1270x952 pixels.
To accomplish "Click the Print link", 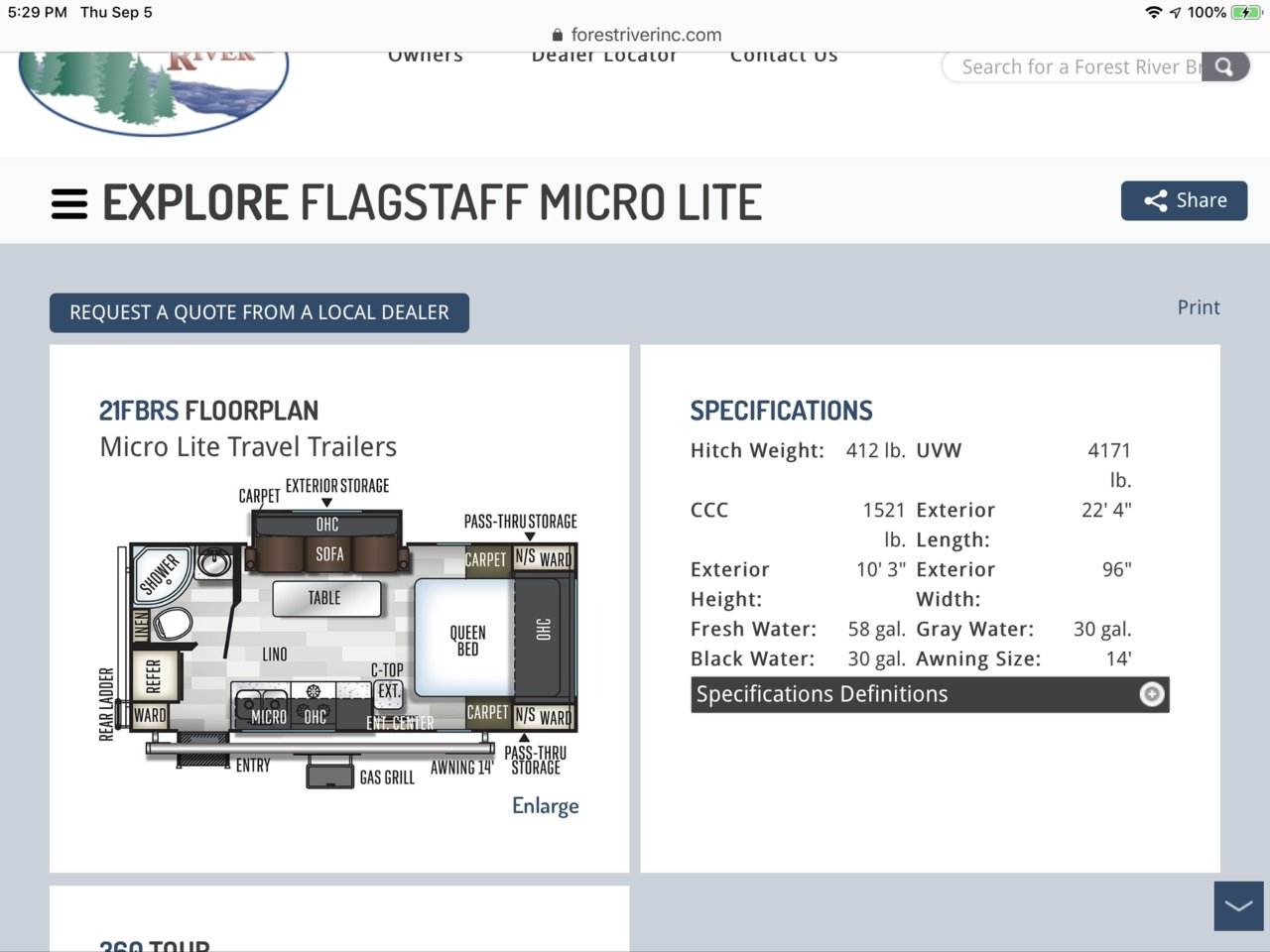I will tap(1199, 307).
